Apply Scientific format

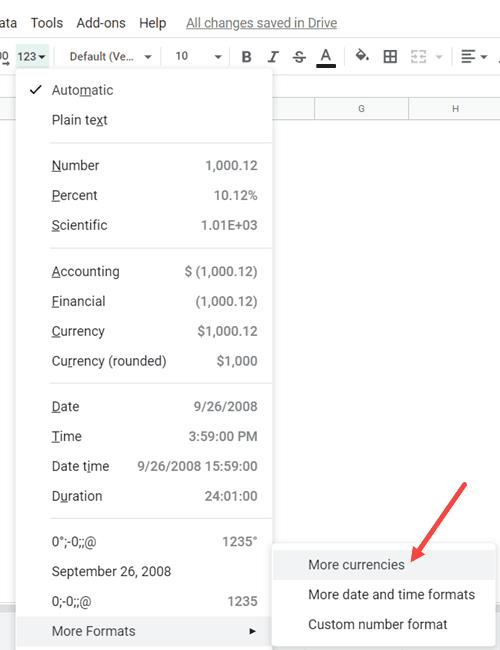point(144,225)
